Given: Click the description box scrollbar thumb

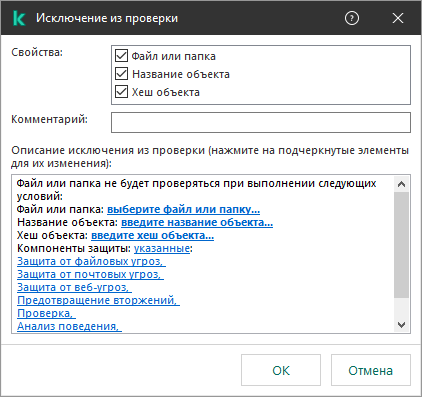Looking at the screenshot, I should tap(402, 245).
